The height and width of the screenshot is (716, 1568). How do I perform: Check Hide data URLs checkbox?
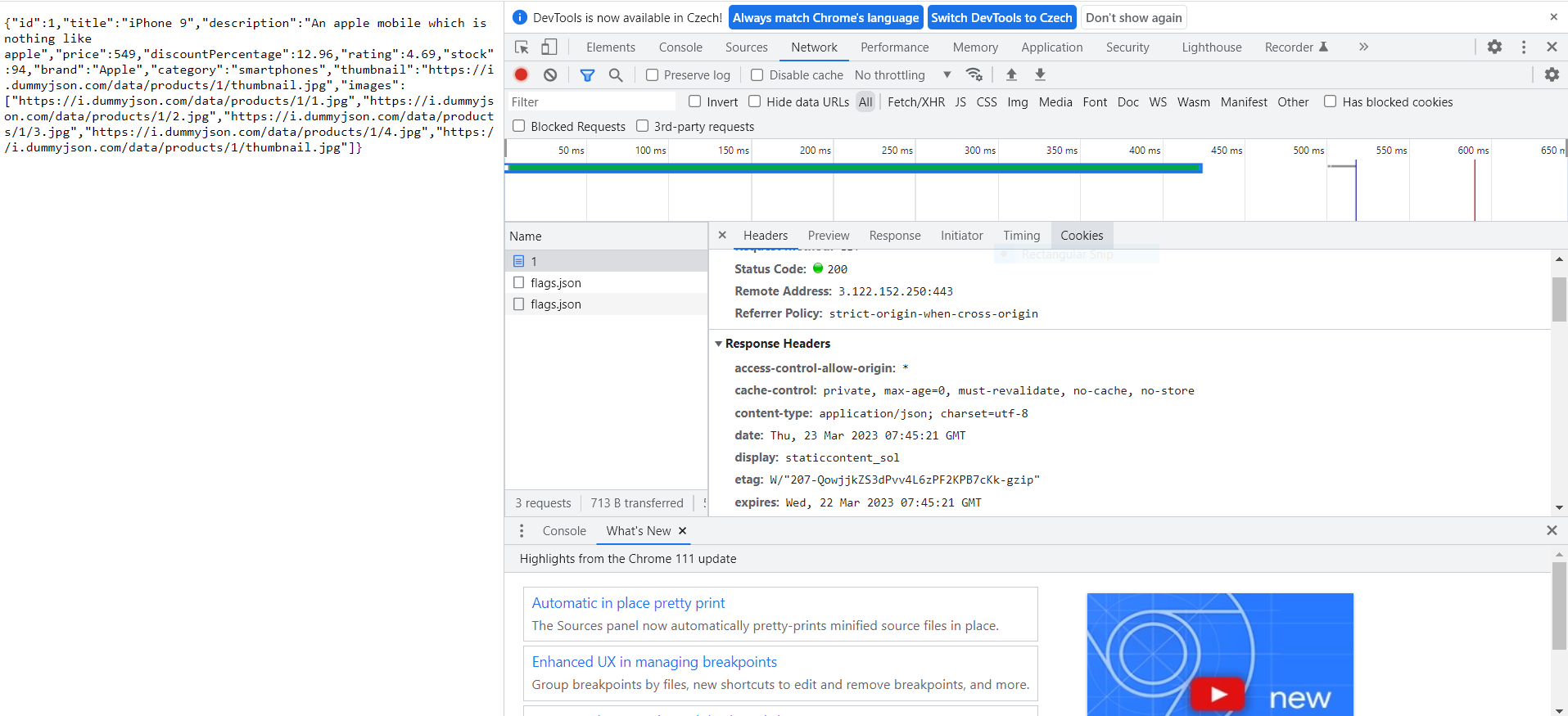[755, 101]
